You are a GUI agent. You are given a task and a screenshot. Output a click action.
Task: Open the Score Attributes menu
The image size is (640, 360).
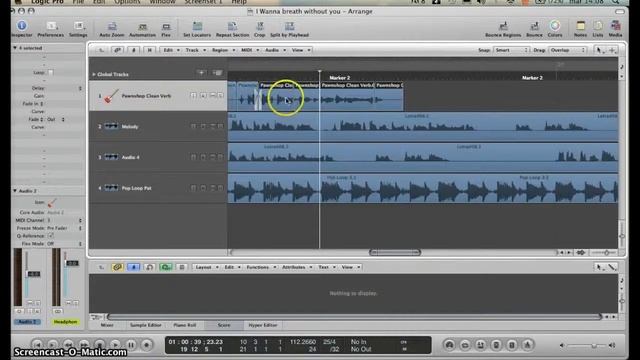coord(297,267)
